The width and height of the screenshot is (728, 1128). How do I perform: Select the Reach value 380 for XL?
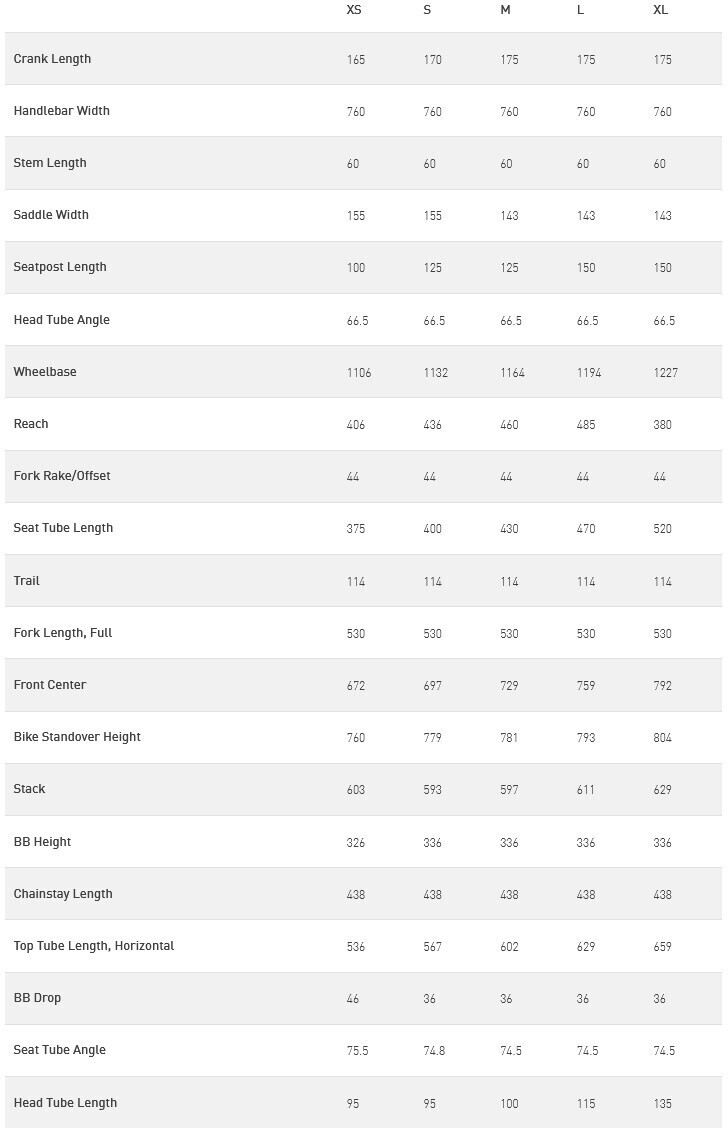(x=662, y=425)
